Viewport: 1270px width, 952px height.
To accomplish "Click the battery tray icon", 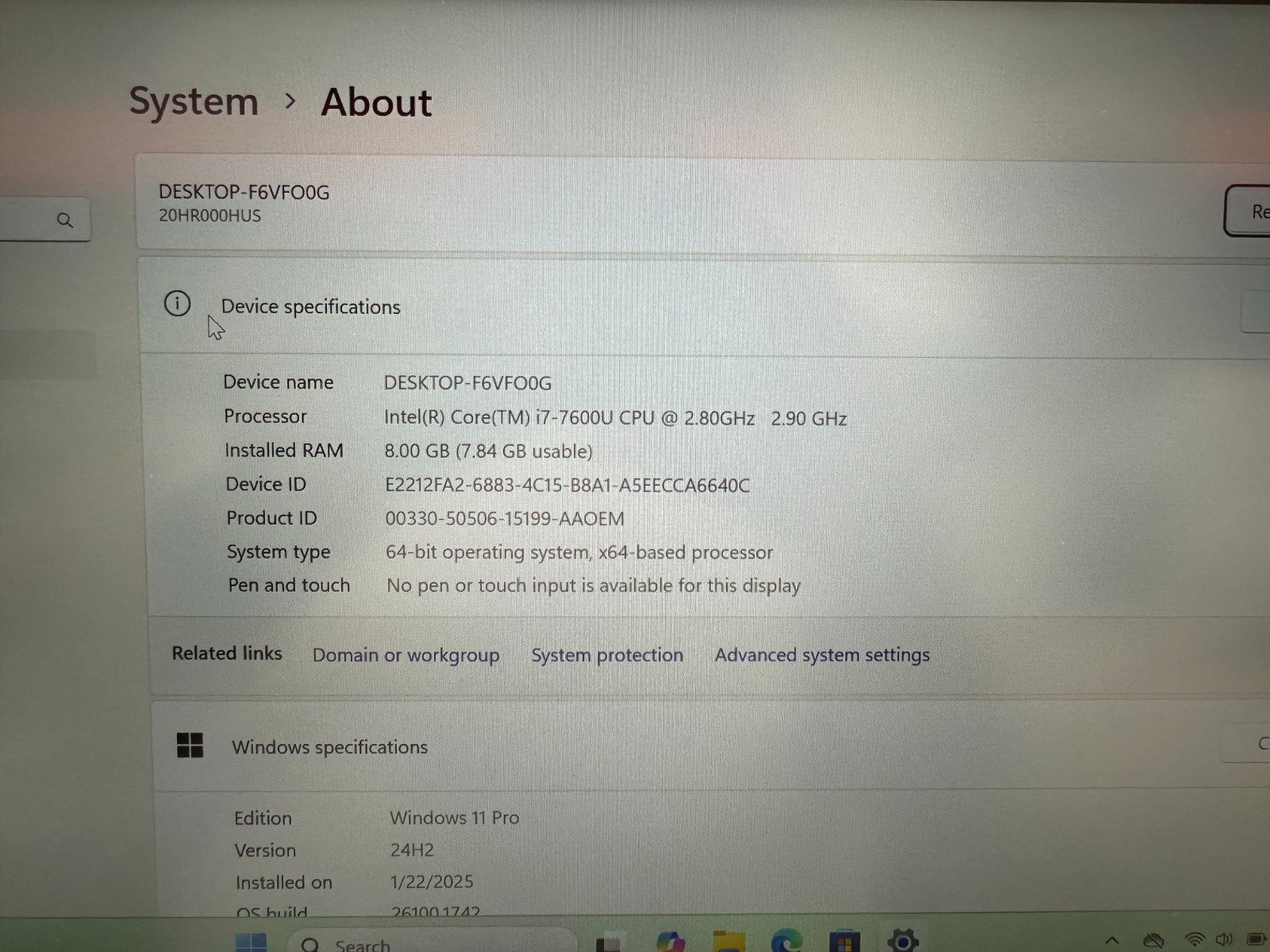I will [x=1256, y=940].
